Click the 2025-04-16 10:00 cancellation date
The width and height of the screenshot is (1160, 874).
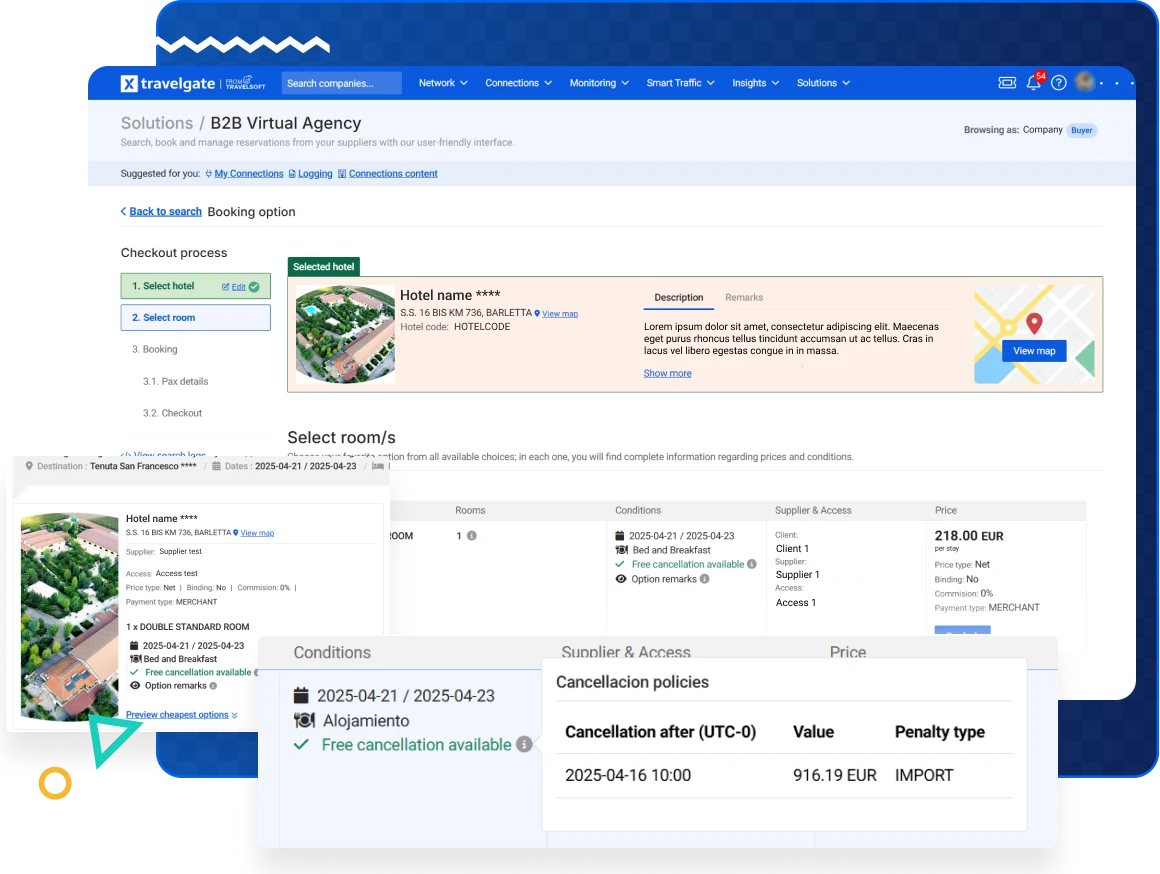[x=628, y=776]
